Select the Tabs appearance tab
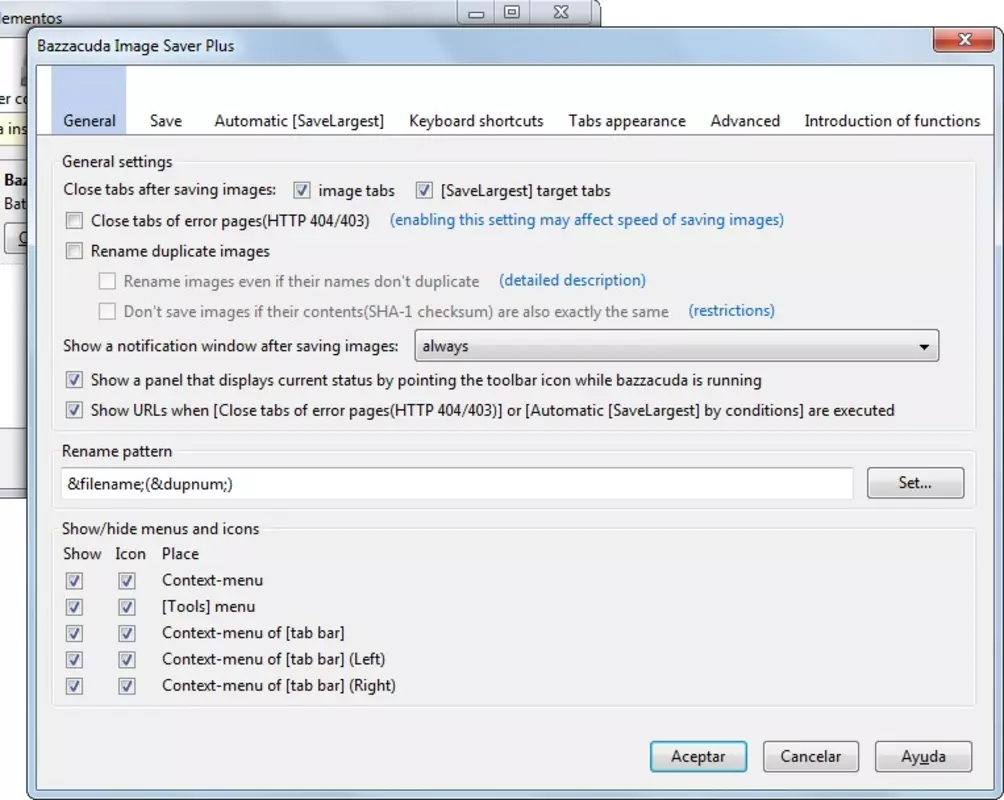Viewport: 1004px width, 800px height. (627, 121)
